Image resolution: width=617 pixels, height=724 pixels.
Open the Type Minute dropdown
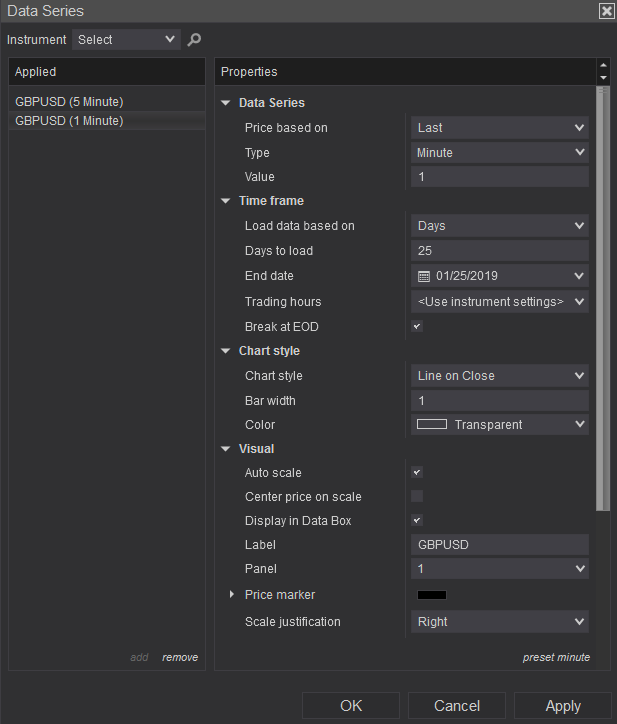click(x=500, y=153)
